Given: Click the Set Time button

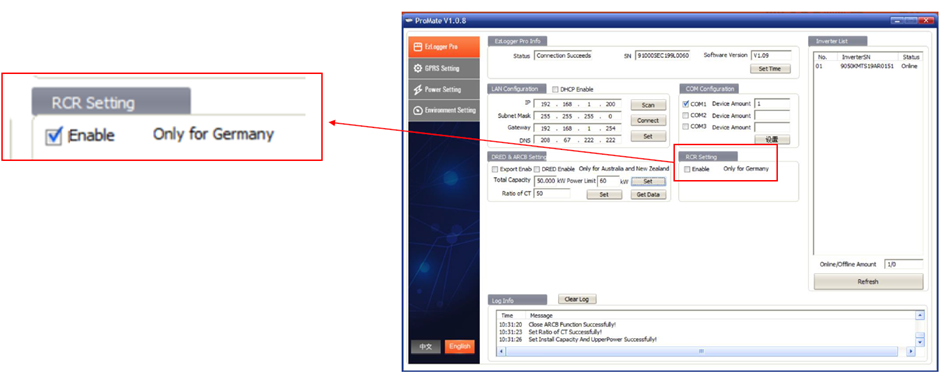Looking at the screenshot, I should pyautogui.click(x=770, y=69).
